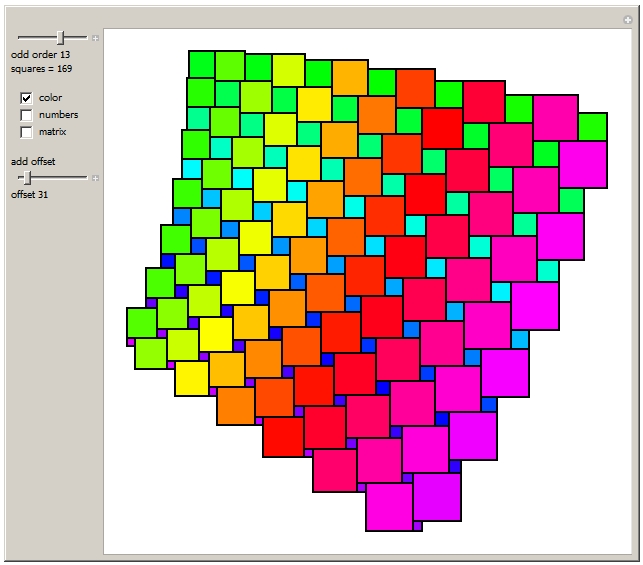Click the odd order slider thumb
Image resolution: width=643 pixels, height=565 pixels.
[x=61, y=38]
